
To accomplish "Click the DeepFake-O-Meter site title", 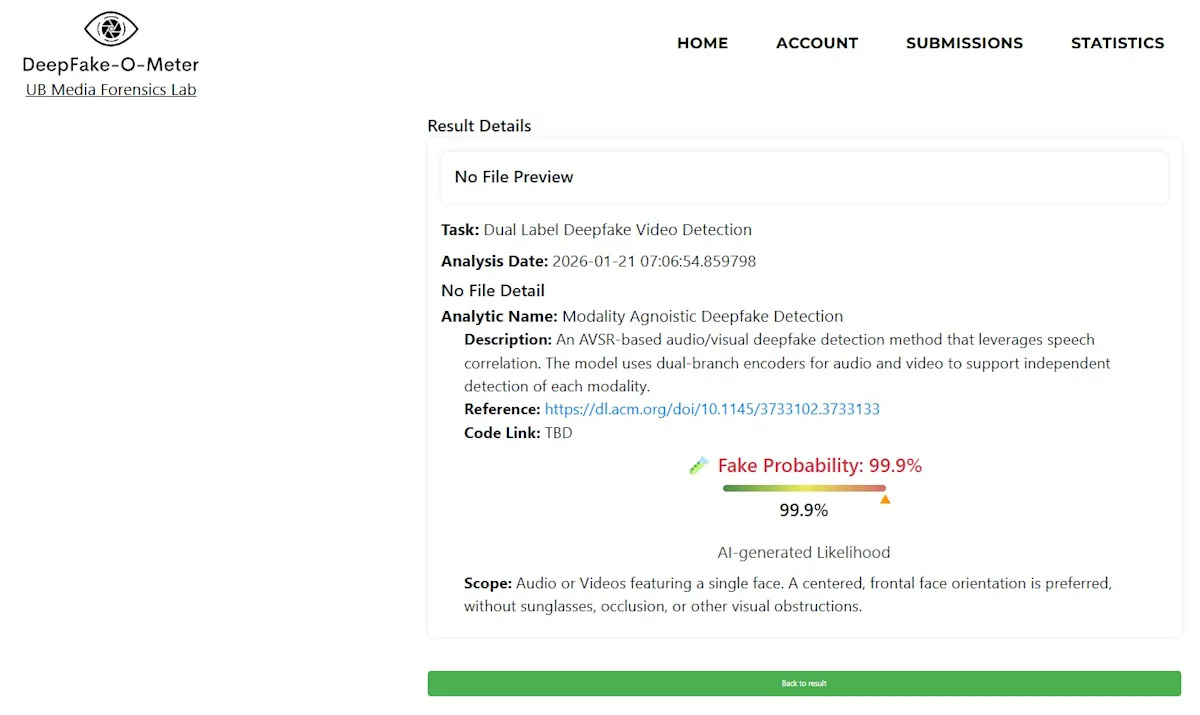I will tap(111, 65).
